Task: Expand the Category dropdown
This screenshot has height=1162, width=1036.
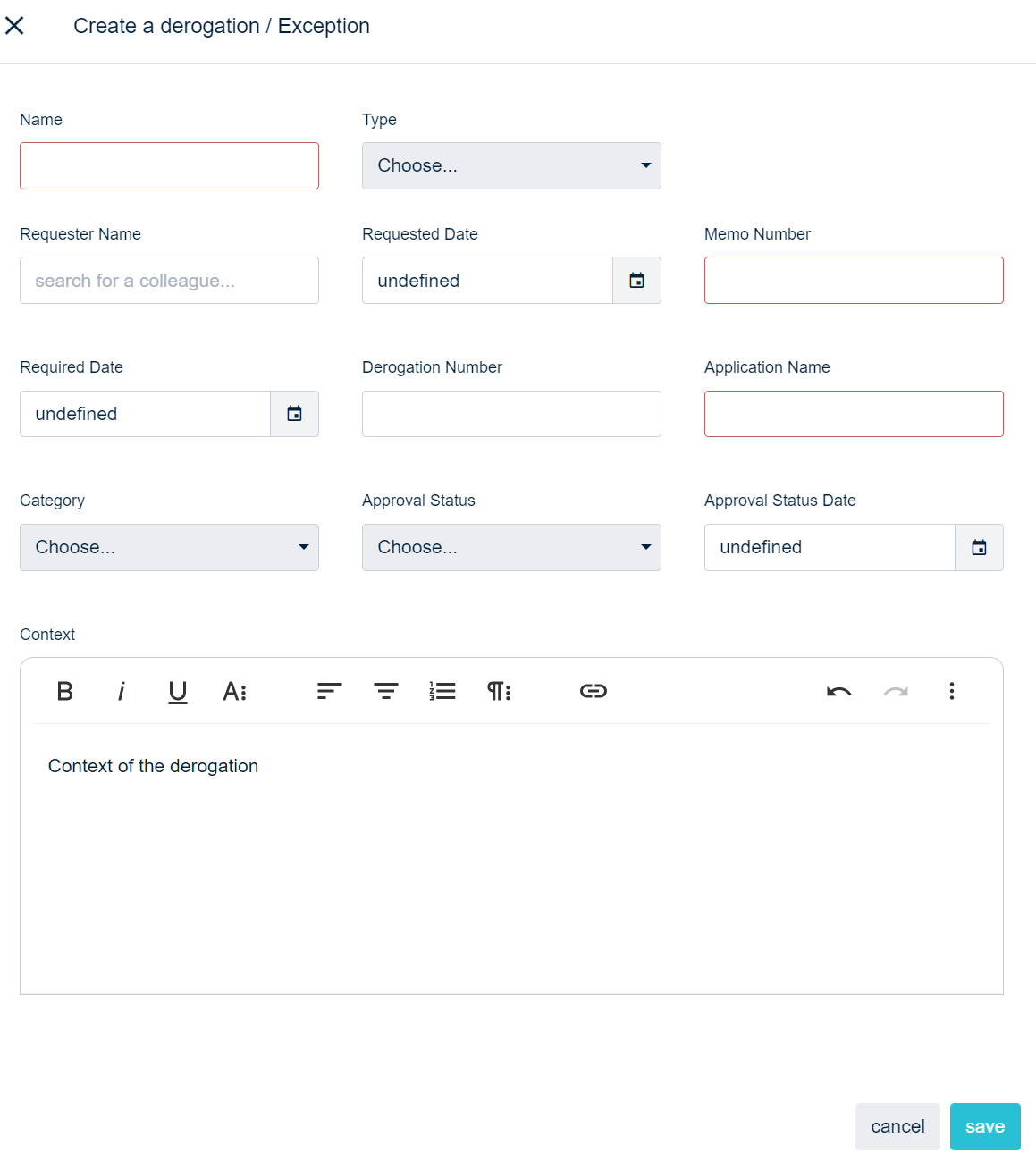Action: [169, 547]
